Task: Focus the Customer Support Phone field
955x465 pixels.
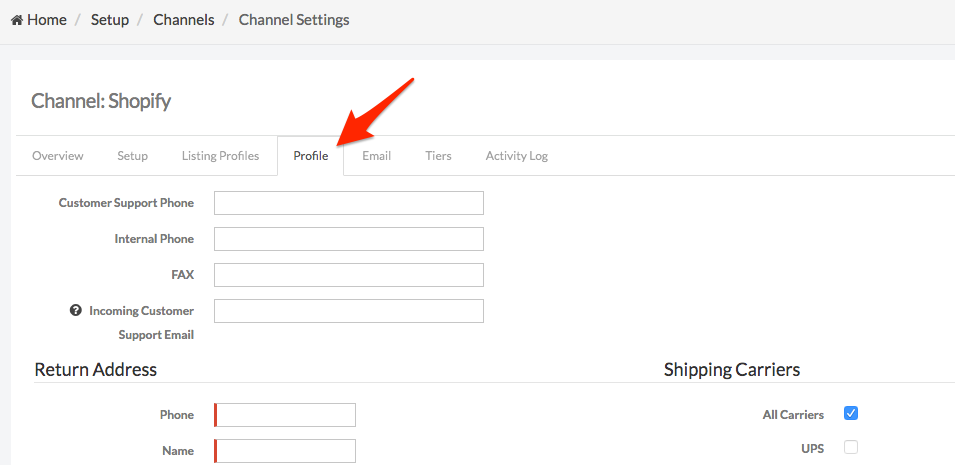Action: tap(349, 203)
